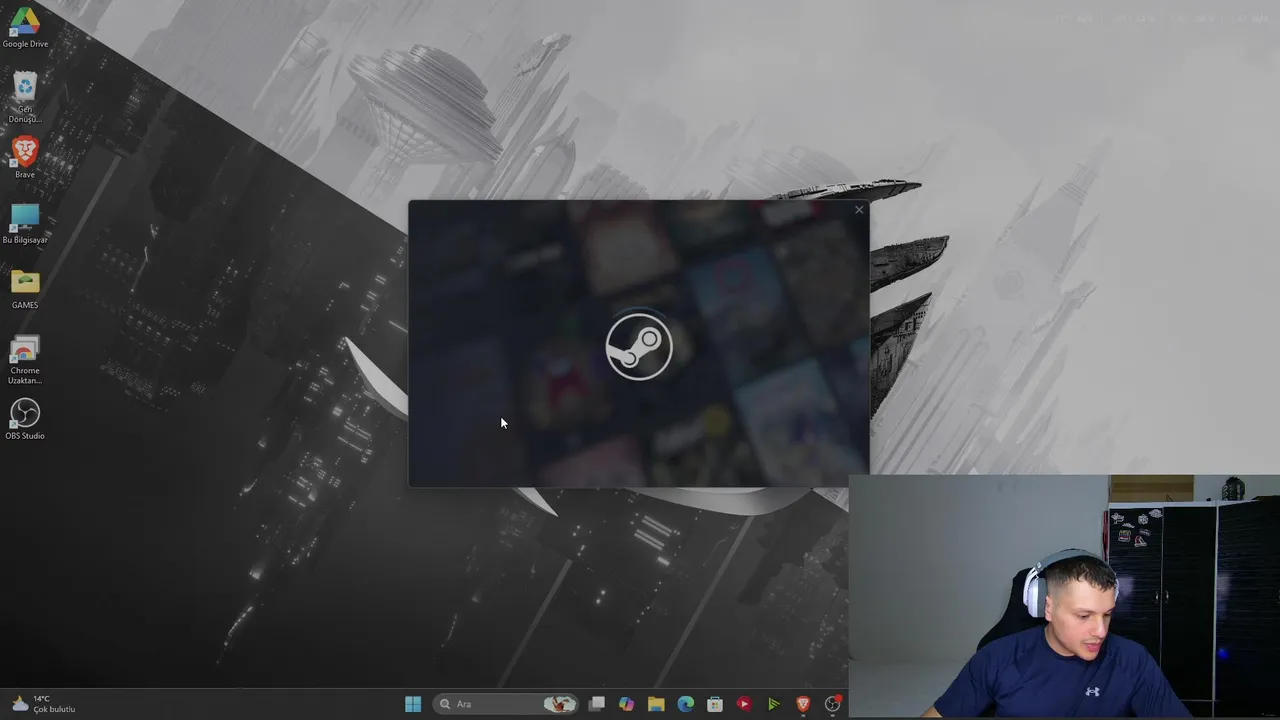The width and height of the screenshot is (1280, 720).
Task: Open weather widget showing 14°C
Action: tap(43, 704)
